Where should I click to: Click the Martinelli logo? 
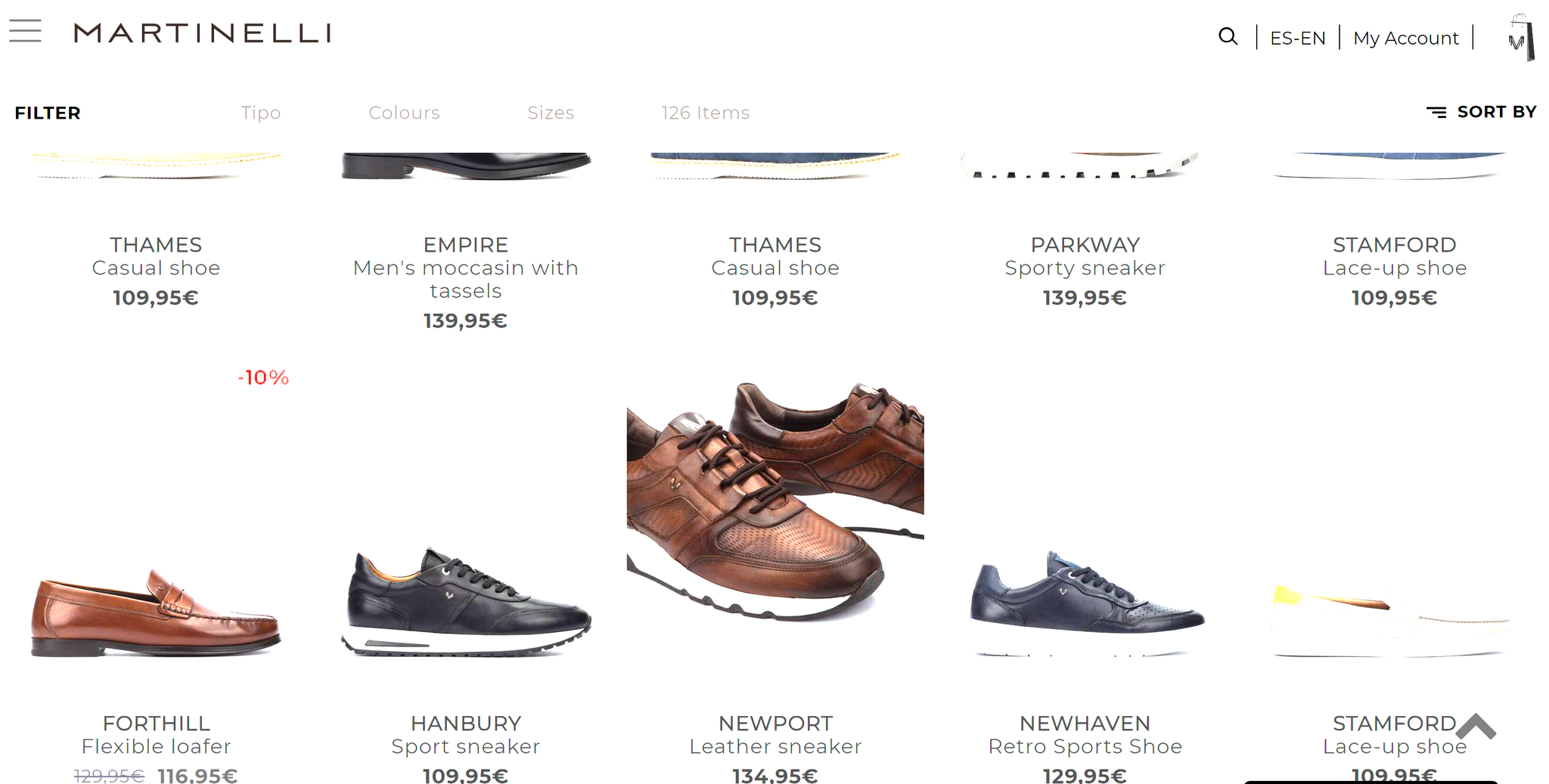(x=203, y=33)
